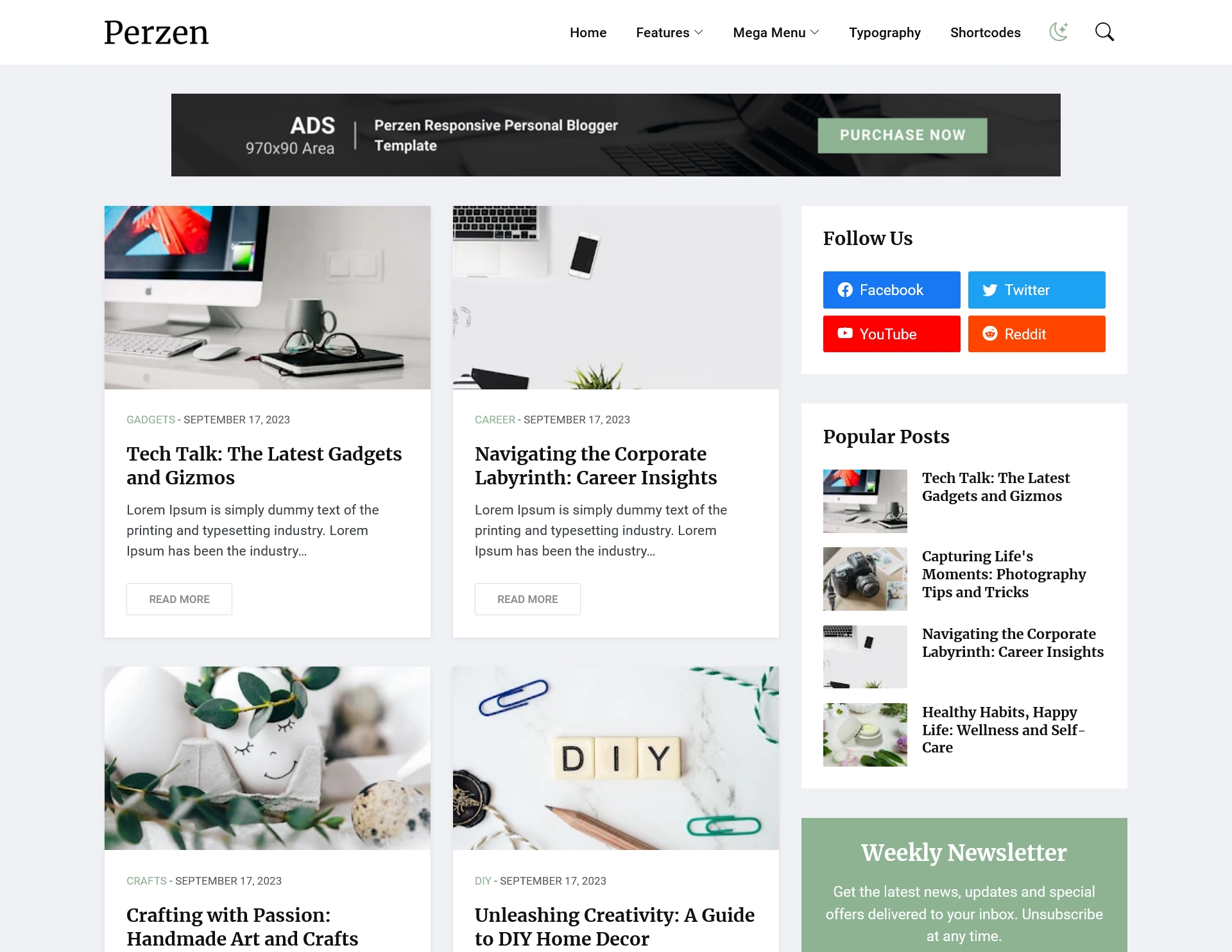Expand the Mega Menu dropdown
1232x952 pixels.
pyautogui.click(x=775, y=32)
